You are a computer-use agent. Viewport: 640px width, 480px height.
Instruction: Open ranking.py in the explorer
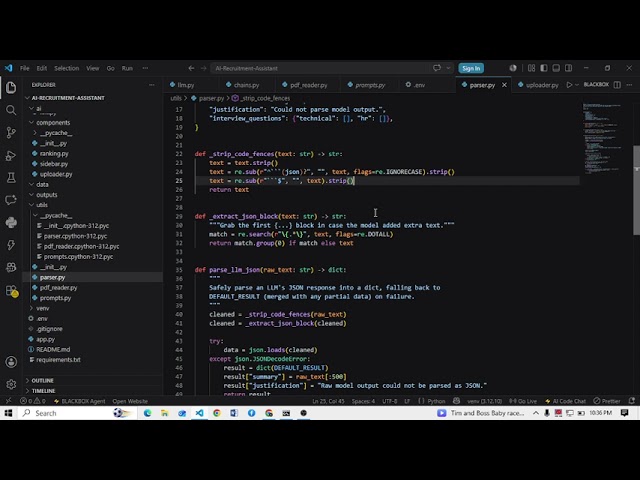tap(54, 153)
